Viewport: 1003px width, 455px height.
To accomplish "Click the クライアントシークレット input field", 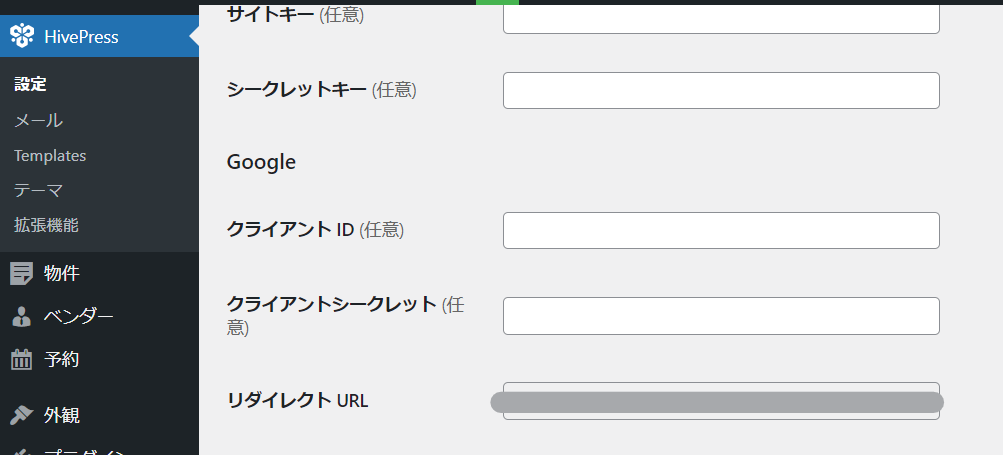I will tap(721, 315).
